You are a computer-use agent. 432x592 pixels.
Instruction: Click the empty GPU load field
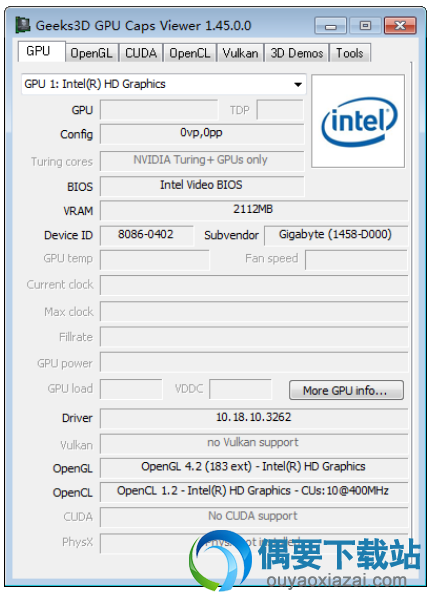point(131,389)
